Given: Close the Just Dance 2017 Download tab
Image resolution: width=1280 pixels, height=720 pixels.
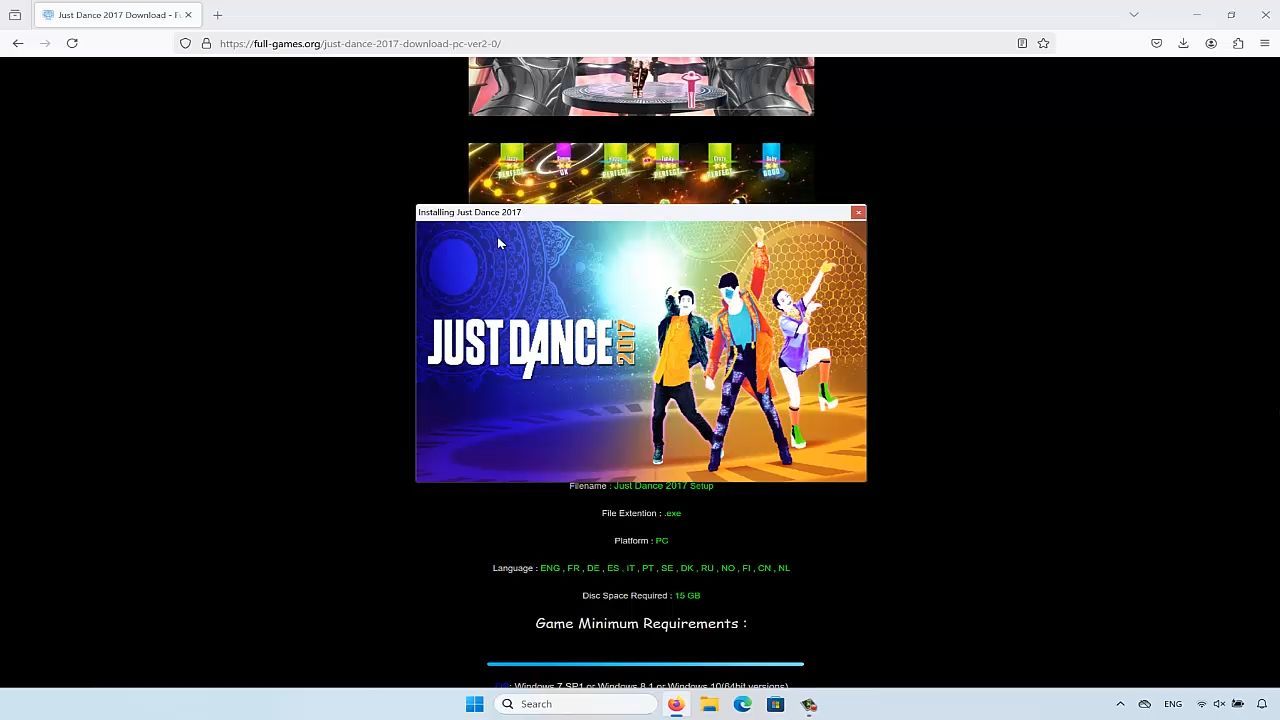Looking at the screenshot, I should click(188, 15).
